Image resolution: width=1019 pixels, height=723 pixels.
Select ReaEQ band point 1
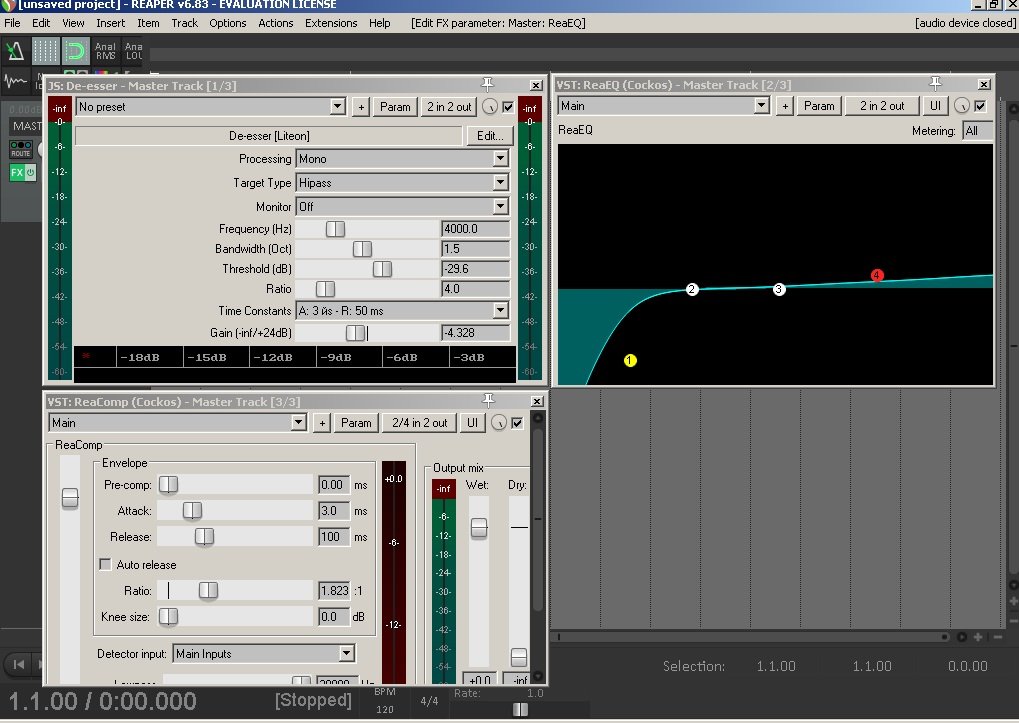(630, 361)
